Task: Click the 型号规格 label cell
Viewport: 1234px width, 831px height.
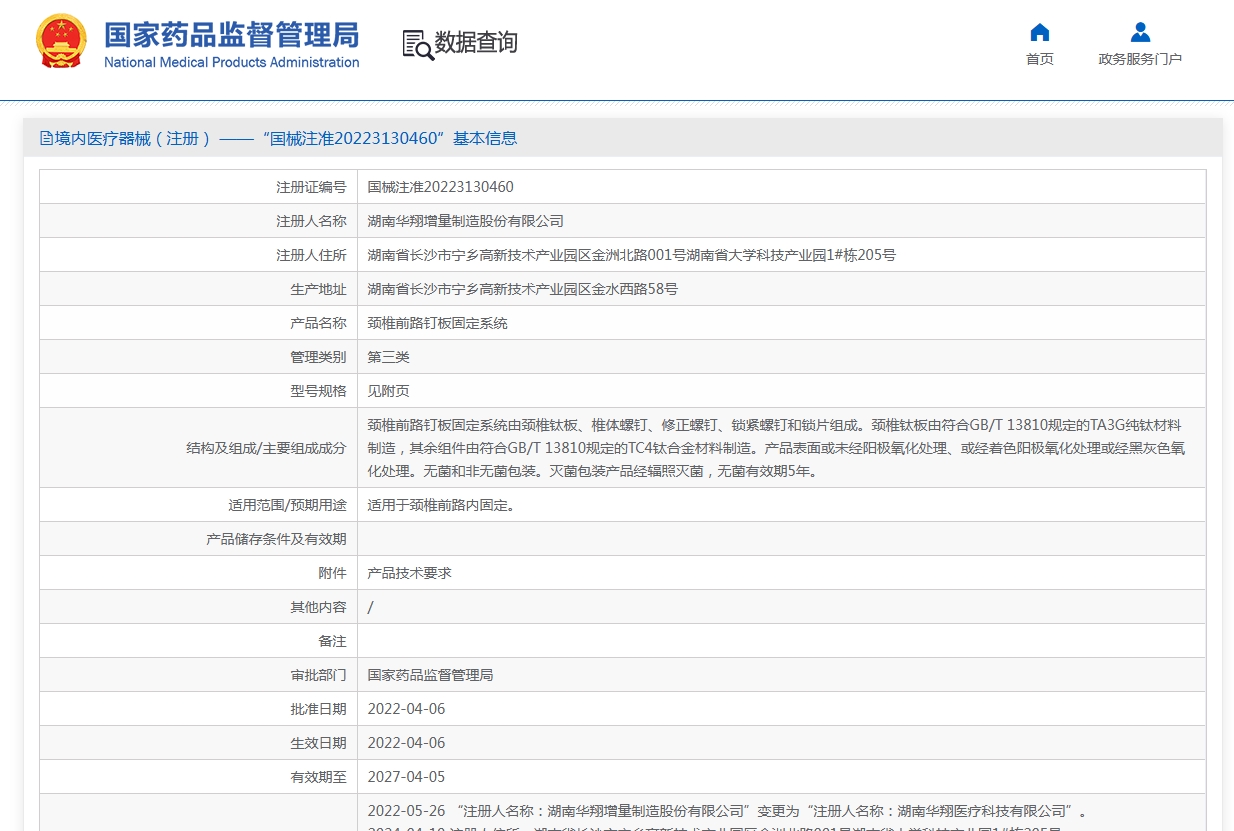Action: (x=198, y=391)
